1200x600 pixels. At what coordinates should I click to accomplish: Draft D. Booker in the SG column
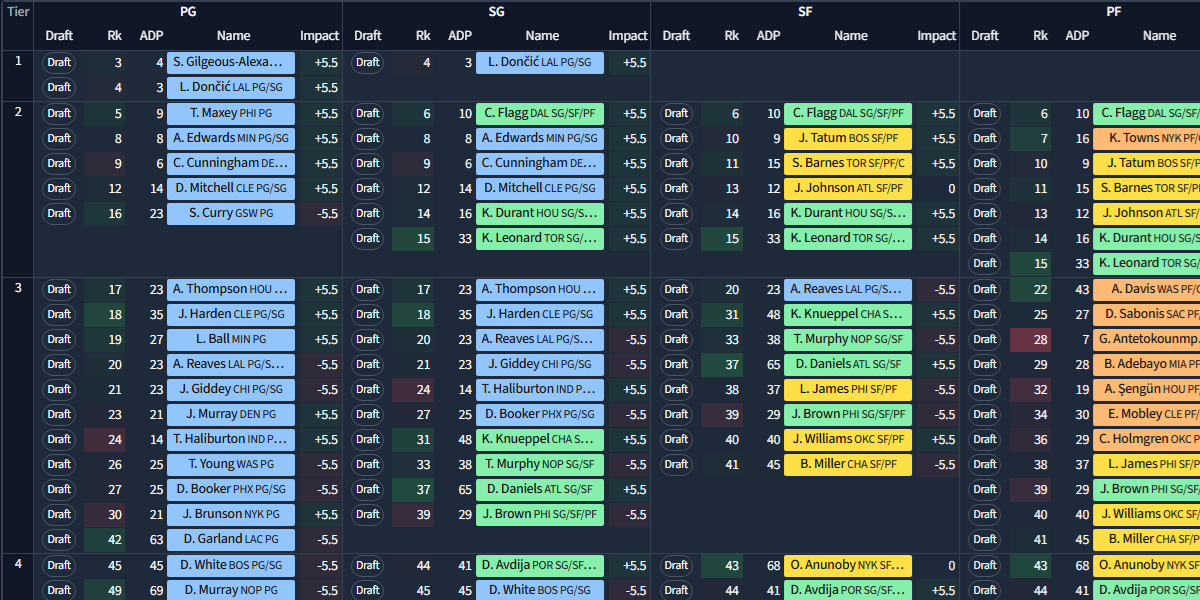coord(367,415)
